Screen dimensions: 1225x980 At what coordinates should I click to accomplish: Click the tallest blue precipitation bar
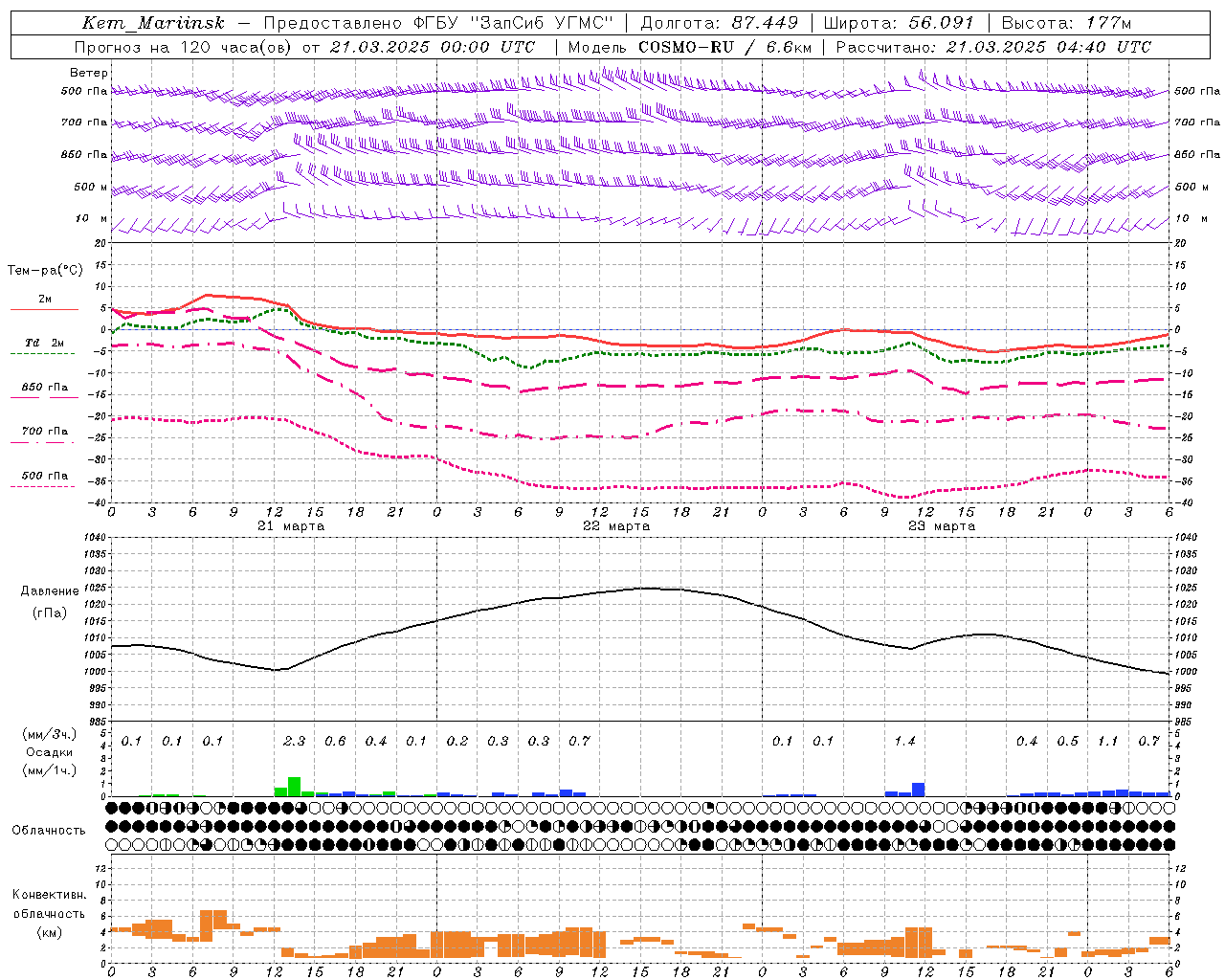coord(919,790)
